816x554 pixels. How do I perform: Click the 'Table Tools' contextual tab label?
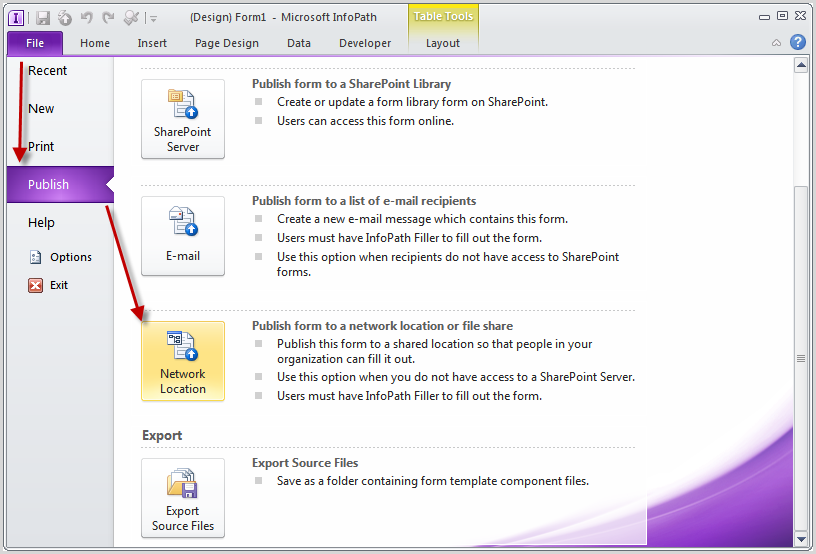[443, 17]
